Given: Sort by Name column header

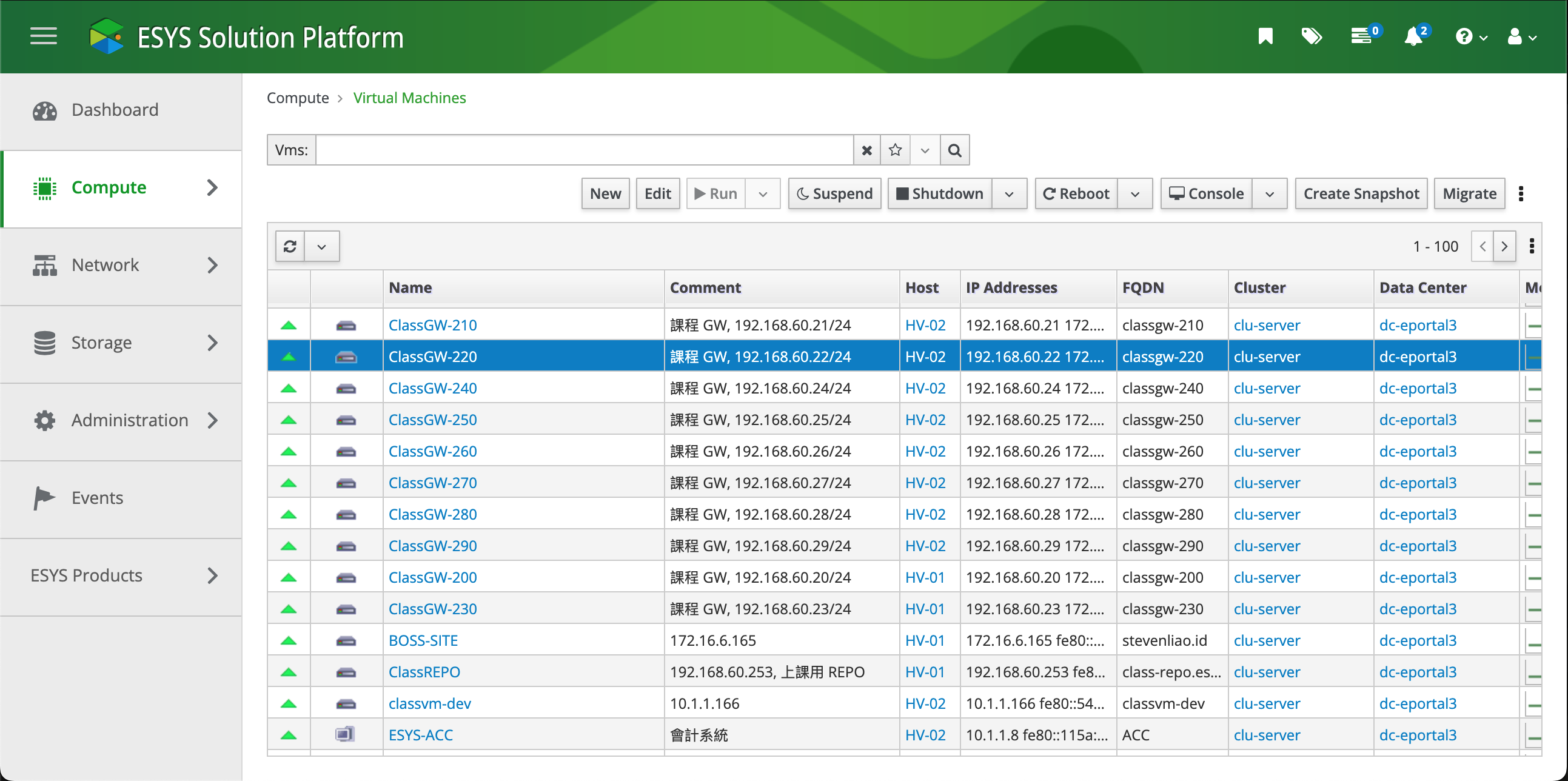Looking at the screenshot, I should tap(523, 287).
